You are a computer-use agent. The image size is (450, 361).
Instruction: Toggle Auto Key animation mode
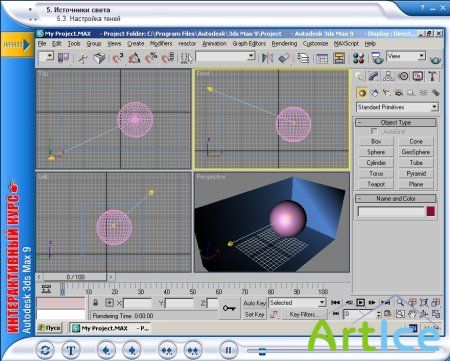click(x=254, y=303)
